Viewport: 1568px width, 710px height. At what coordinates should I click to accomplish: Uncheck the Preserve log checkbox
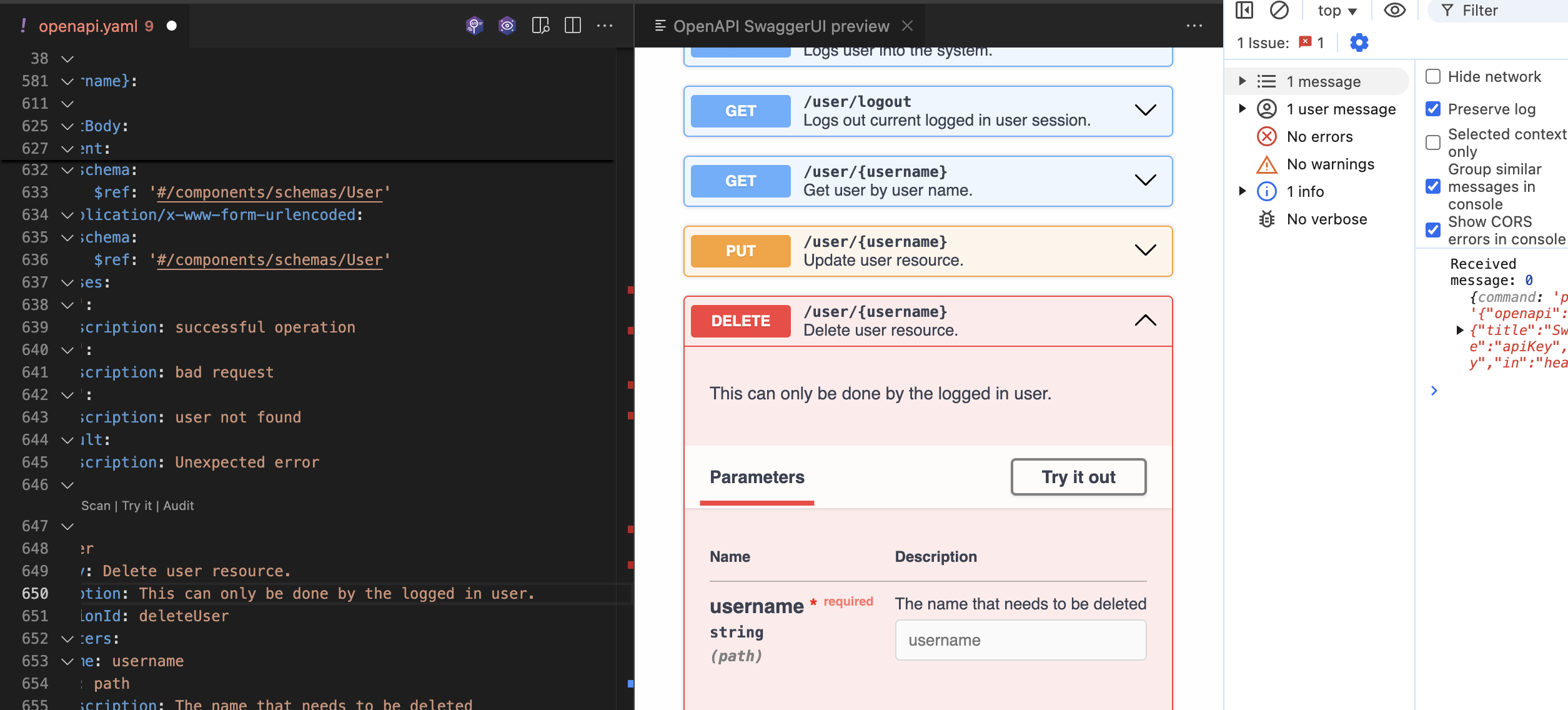click(x=1433, y=109)
